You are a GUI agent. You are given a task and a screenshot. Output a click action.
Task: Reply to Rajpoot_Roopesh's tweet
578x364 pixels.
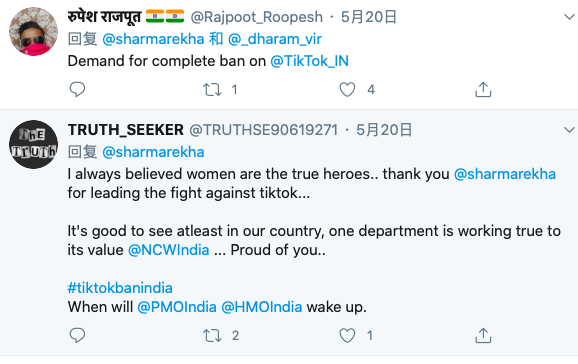click(x=77, y=89)
